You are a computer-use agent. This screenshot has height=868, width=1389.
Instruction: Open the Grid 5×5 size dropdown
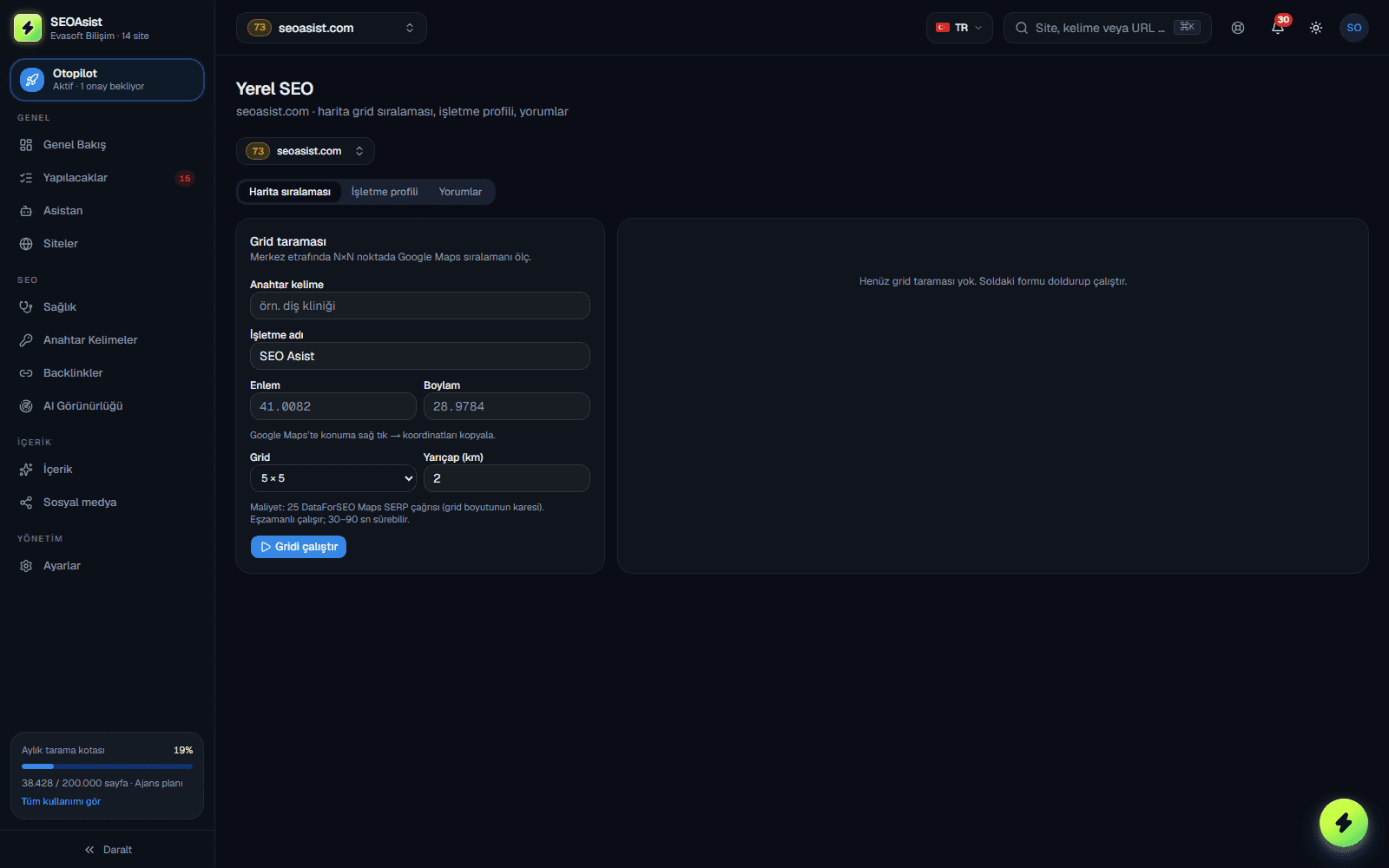point(333,478)
